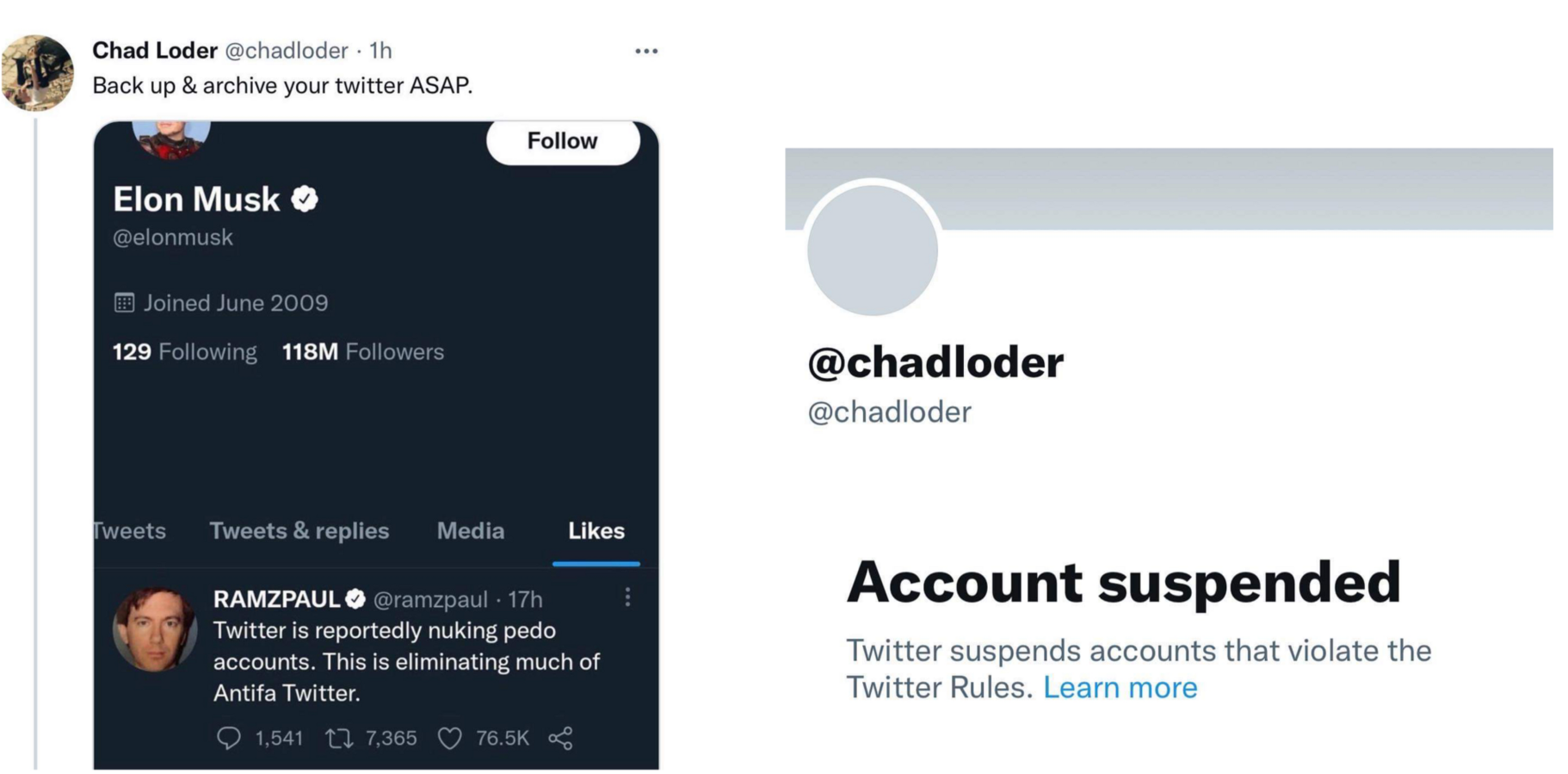Open the 118M Followers list
1568x774 pixels.
click(x=362, y=352)
